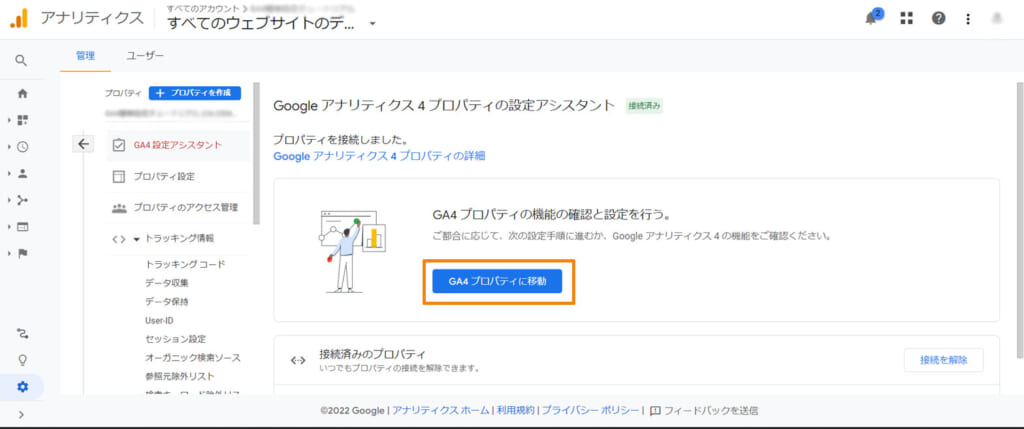Click GA4 設定アシスタント checkbox icon
The image size is (1024, 429).
click(118, 145)
